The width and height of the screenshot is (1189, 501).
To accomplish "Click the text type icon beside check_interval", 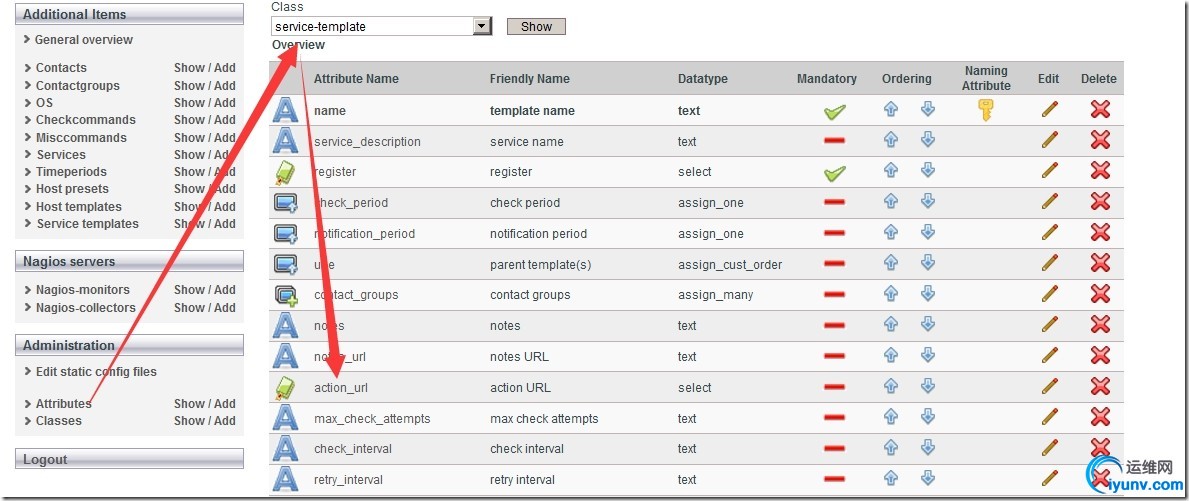I will point(286,448).
